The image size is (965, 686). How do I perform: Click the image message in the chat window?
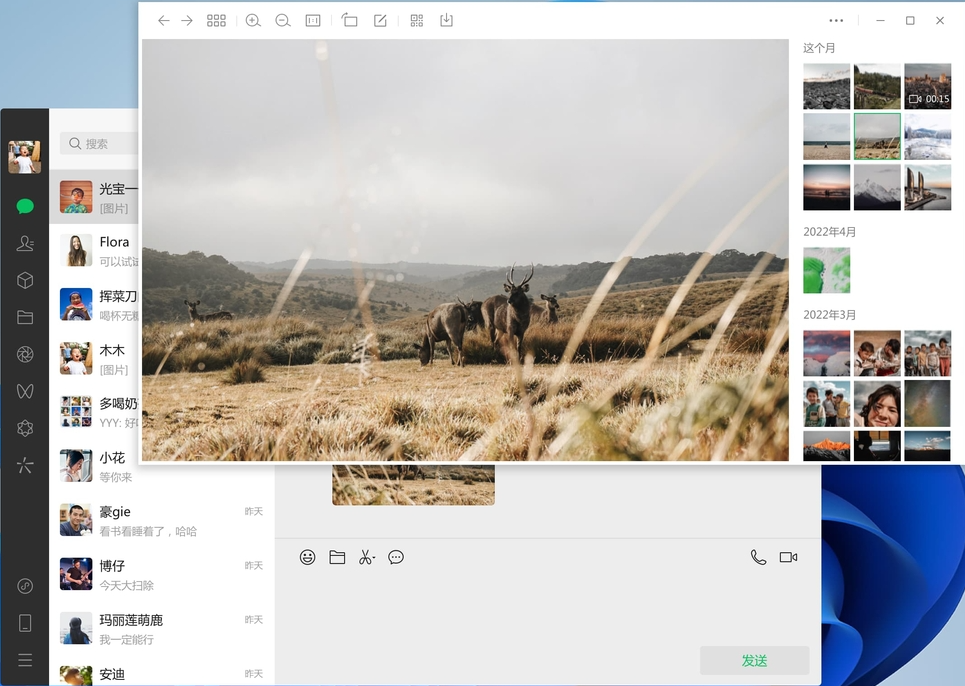click(x=414, y=485)
